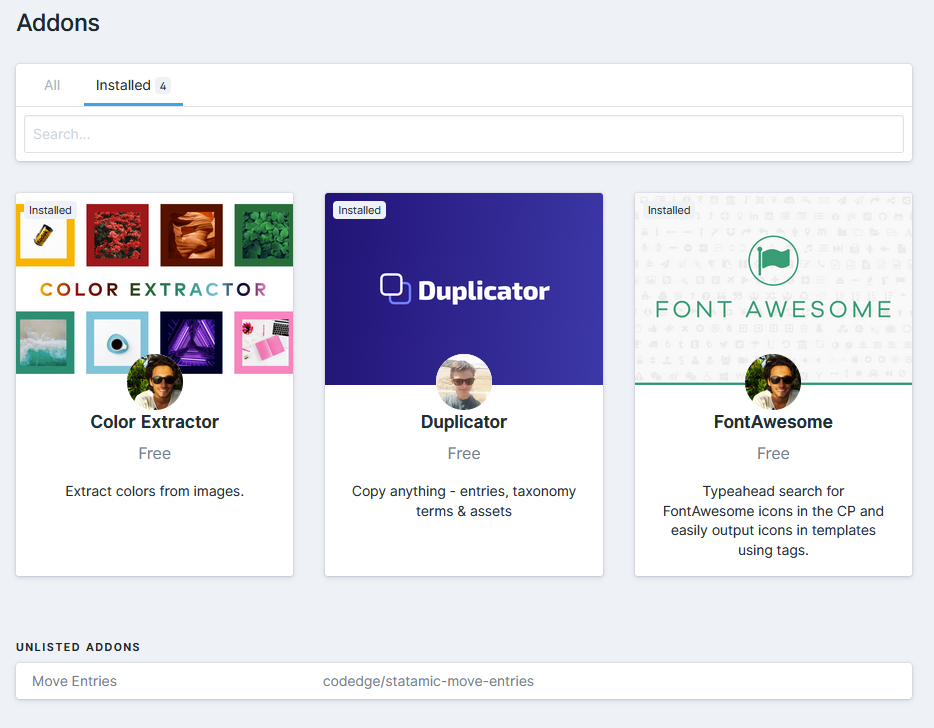
Task: Click the Color Extractor author avatar
Action: (x=155, y=382)
